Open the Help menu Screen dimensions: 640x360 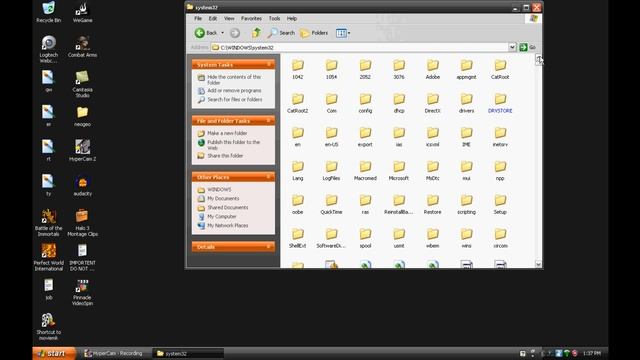[291, 18]
